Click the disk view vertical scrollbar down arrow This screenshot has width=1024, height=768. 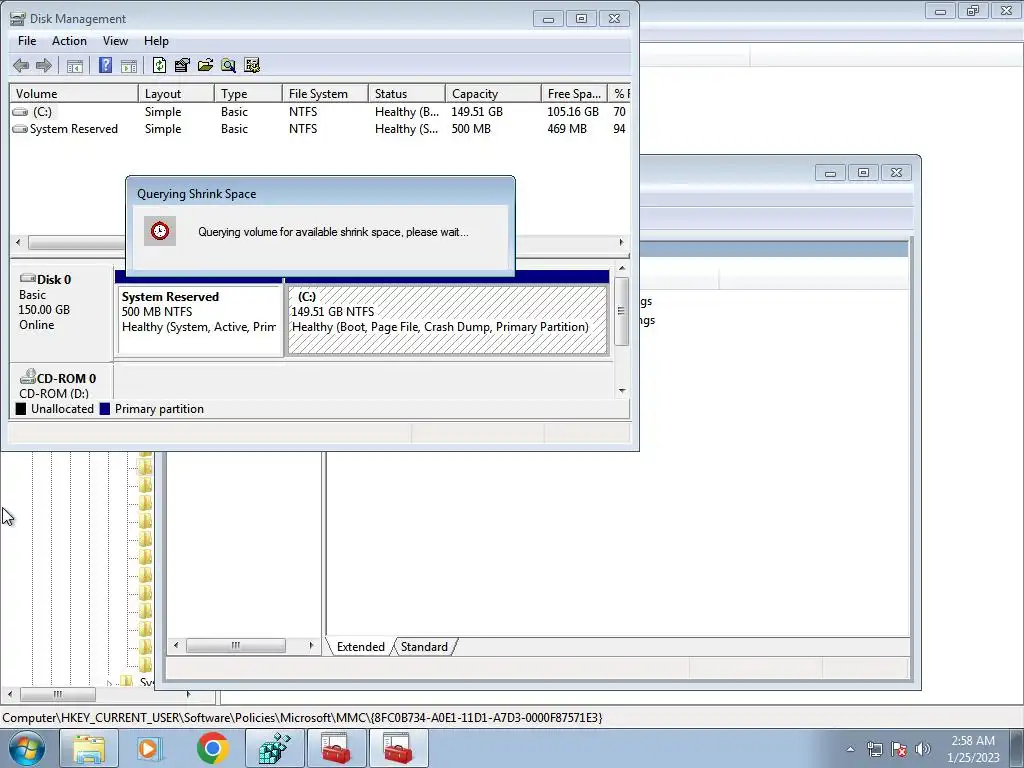click(622, 391)
